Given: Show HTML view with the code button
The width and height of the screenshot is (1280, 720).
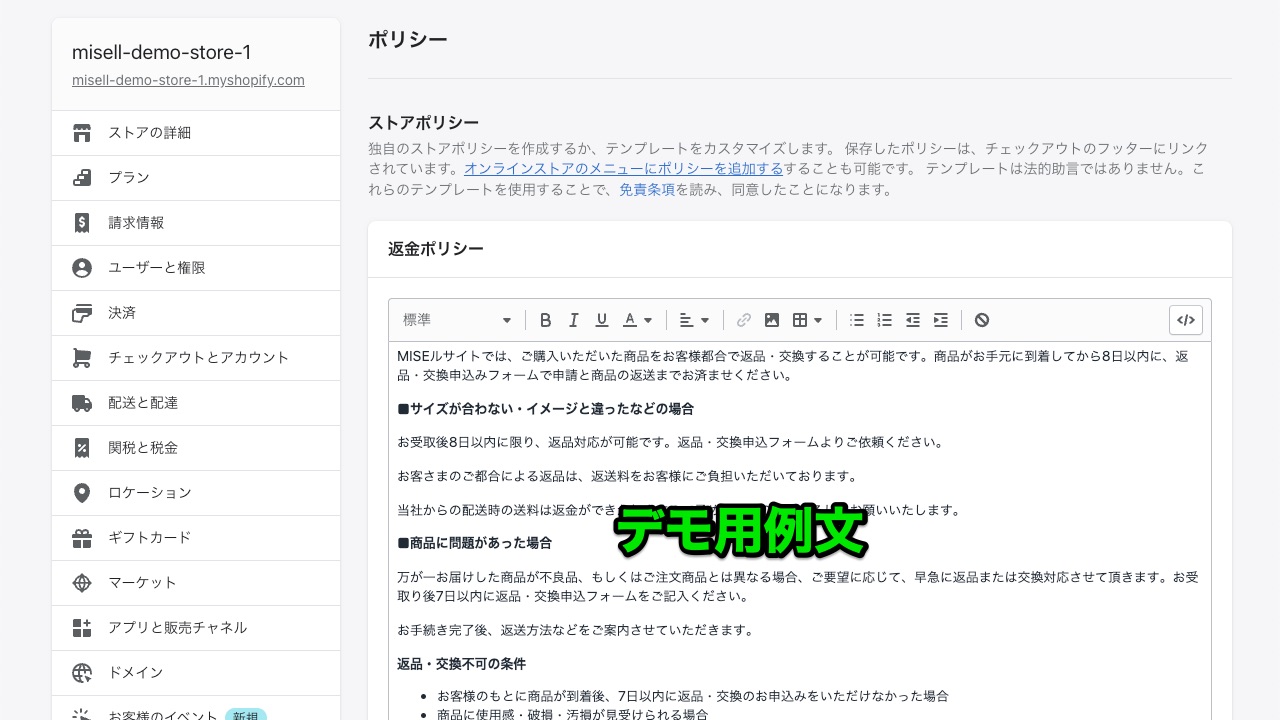Looking at the screenshot, I should click(x=1185, y=320).
